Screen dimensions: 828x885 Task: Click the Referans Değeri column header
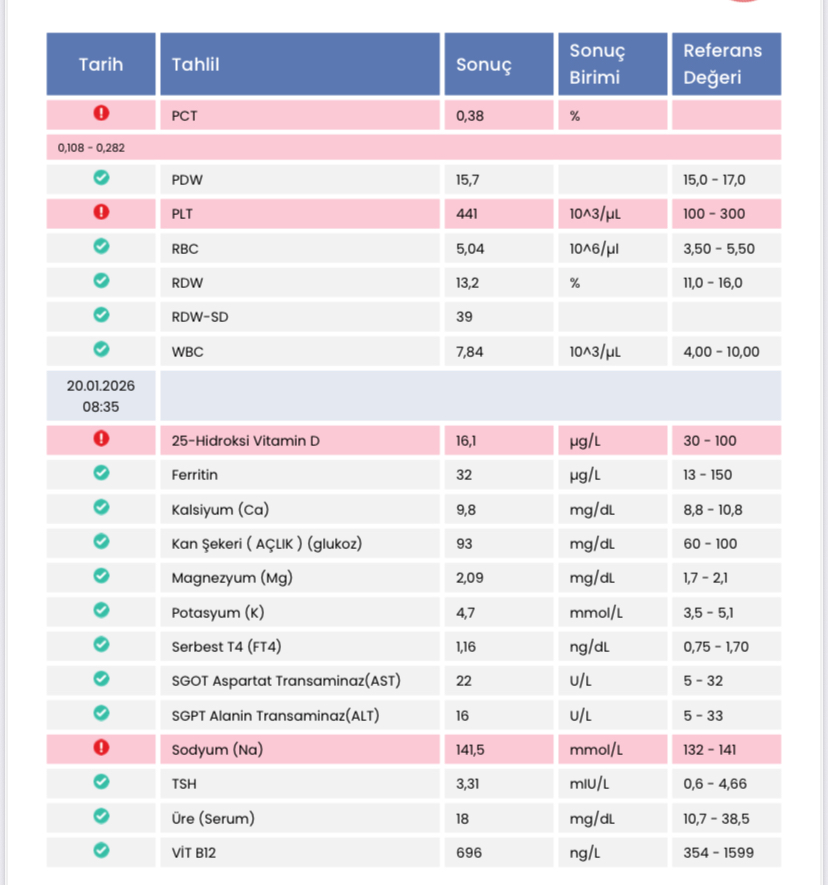point(726,64)
